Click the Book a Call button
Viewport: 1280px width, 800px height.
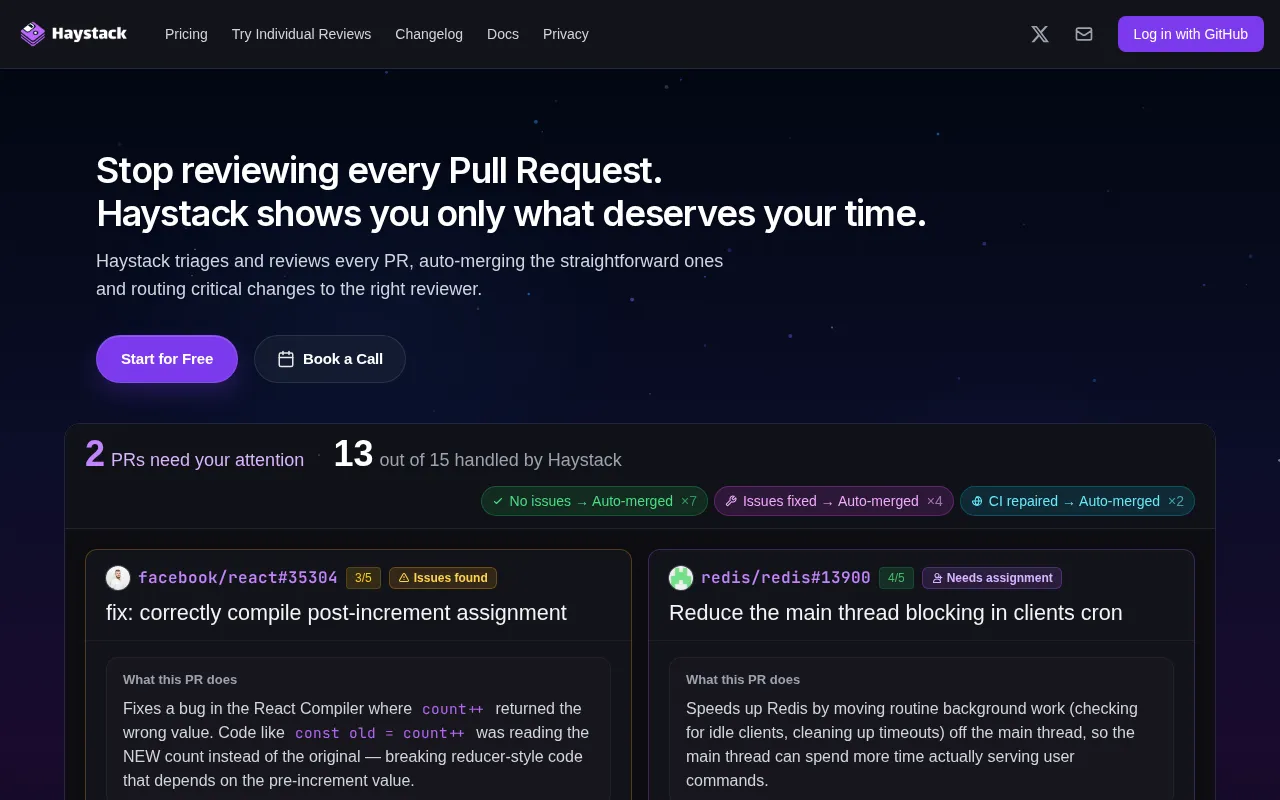(330, 359)
